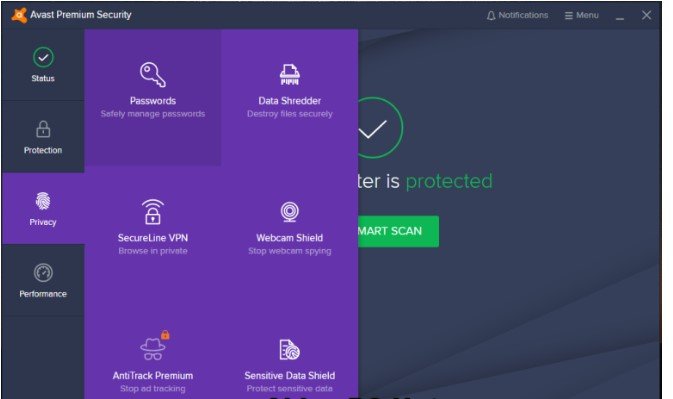Screen dimensions: 673x399
Task: Click the Passwords tile title text
Action: (153, 101)
